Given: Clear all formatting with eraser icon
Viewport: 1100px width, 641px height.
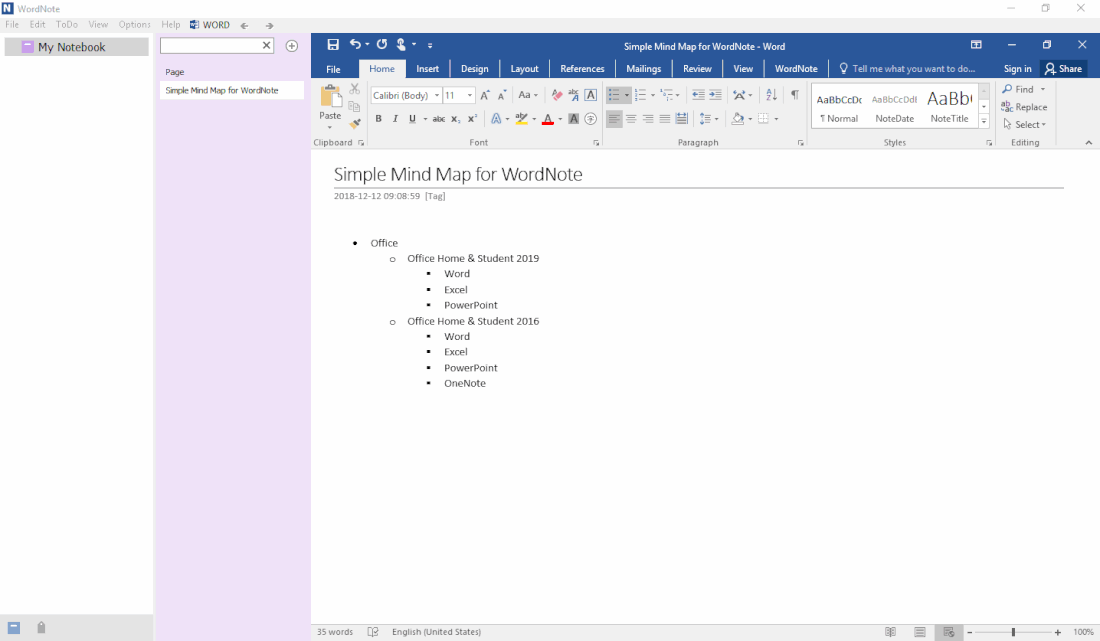Looking at the screenshot, I should pos(557,95).
